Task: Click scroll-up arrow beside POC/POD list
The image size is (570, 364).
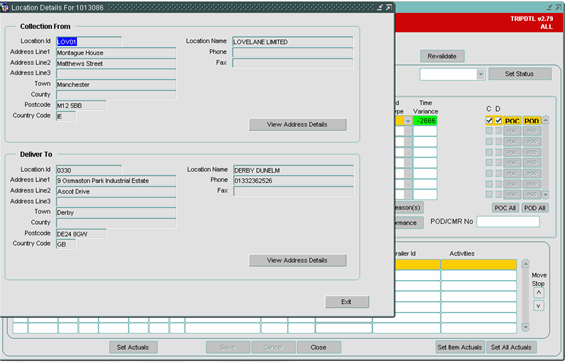Action: [x=545, y=120]
